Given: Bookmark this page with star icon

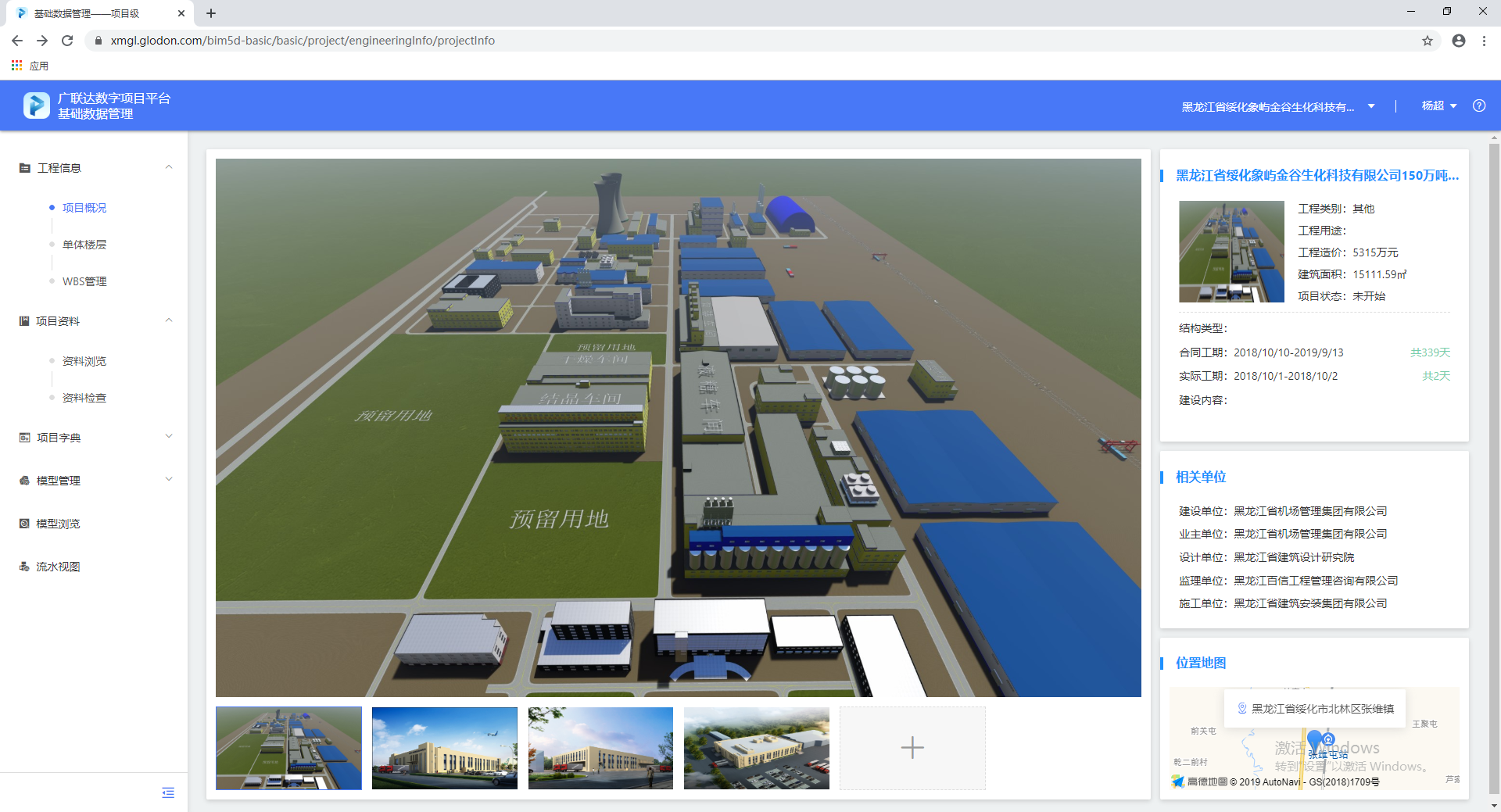Looking at the screenshot, I should pyautogui.click(x=1428, y=41).
